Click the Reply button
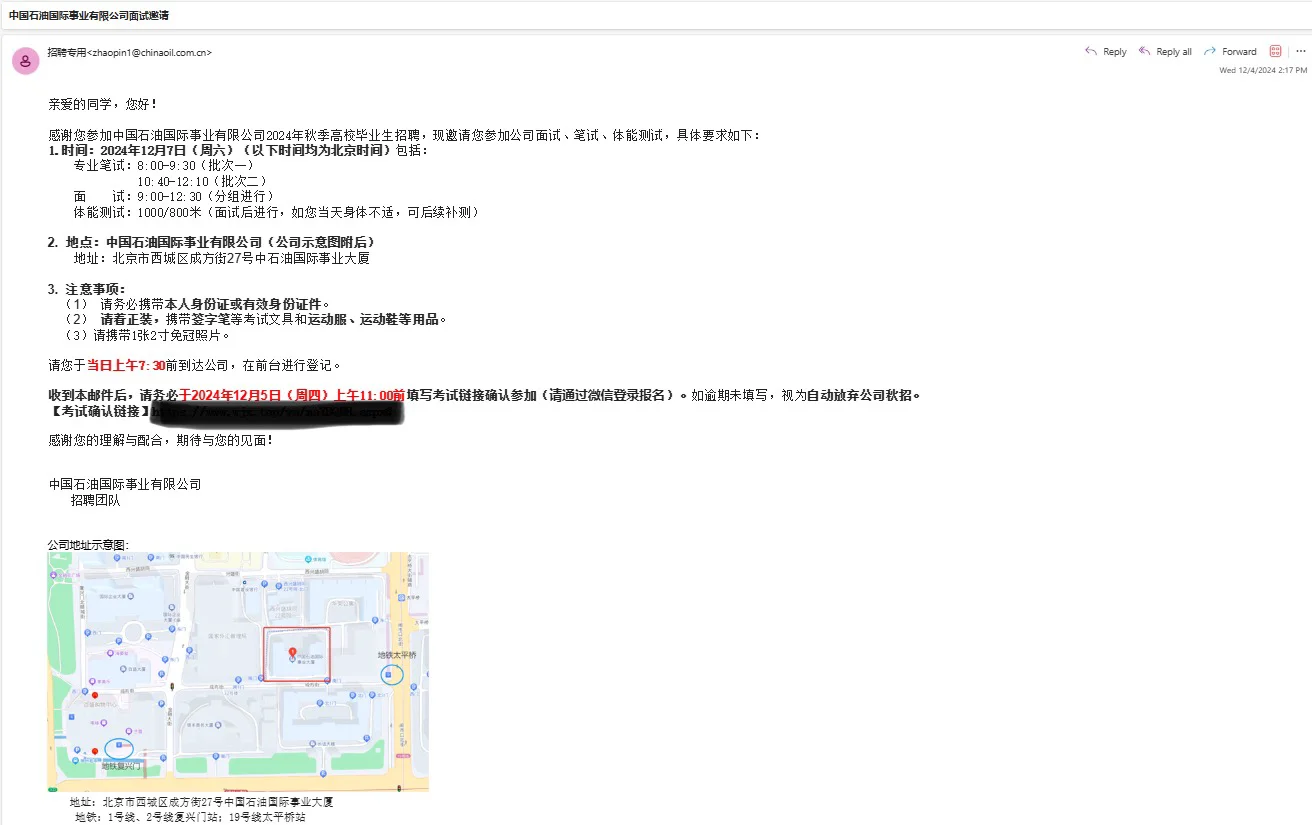The width and height of the screenshot is (1312, 825). 1106,52
